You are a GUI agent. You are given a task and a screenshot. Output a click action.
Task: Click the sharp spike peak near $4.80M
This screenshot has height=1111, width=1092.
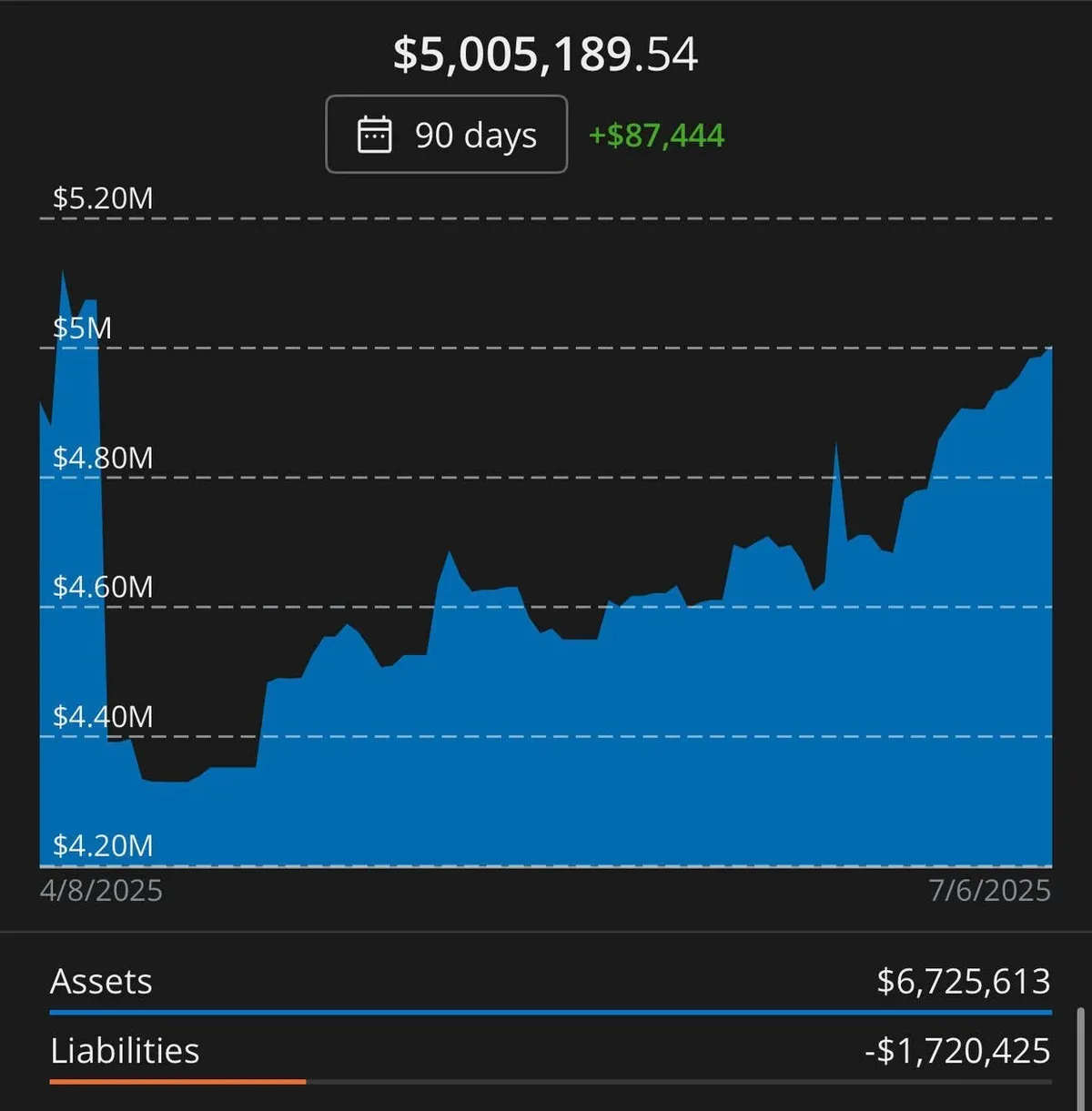(x=836, y=445)
